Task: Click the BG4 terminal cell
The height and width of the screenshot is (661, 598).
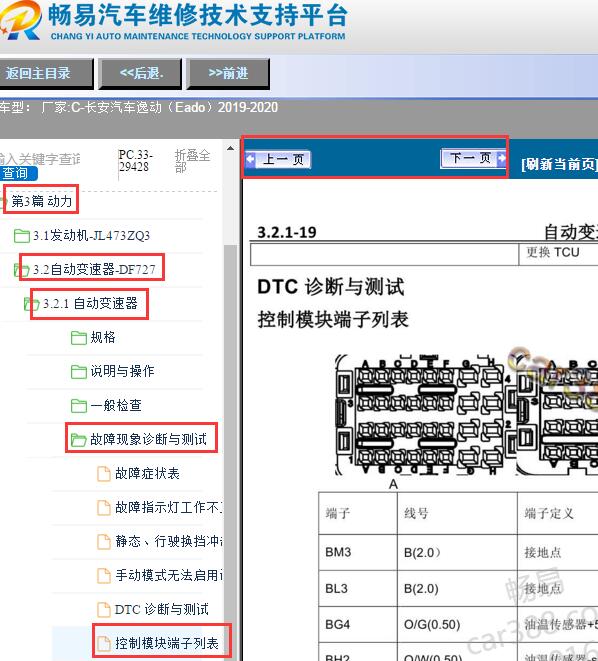Action: point(358,624)
